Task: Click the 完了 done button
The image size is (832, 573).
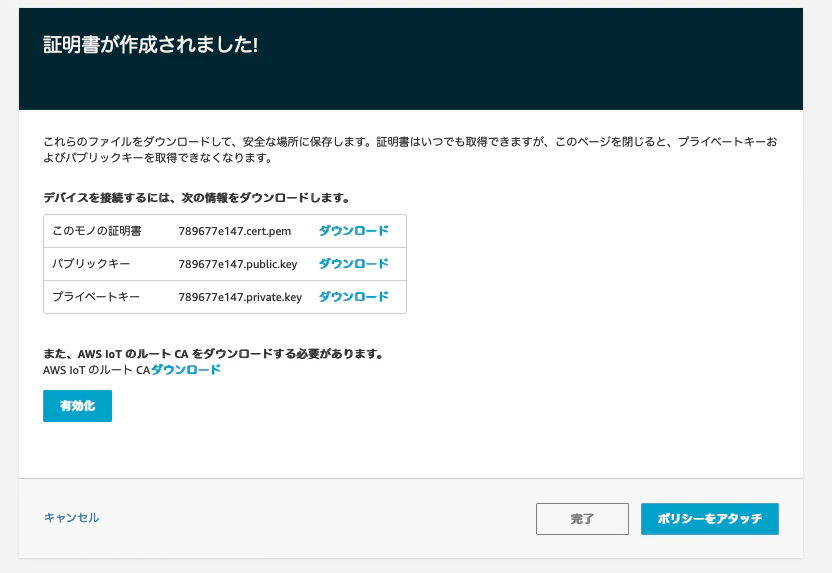Action: tap(582, 519)
